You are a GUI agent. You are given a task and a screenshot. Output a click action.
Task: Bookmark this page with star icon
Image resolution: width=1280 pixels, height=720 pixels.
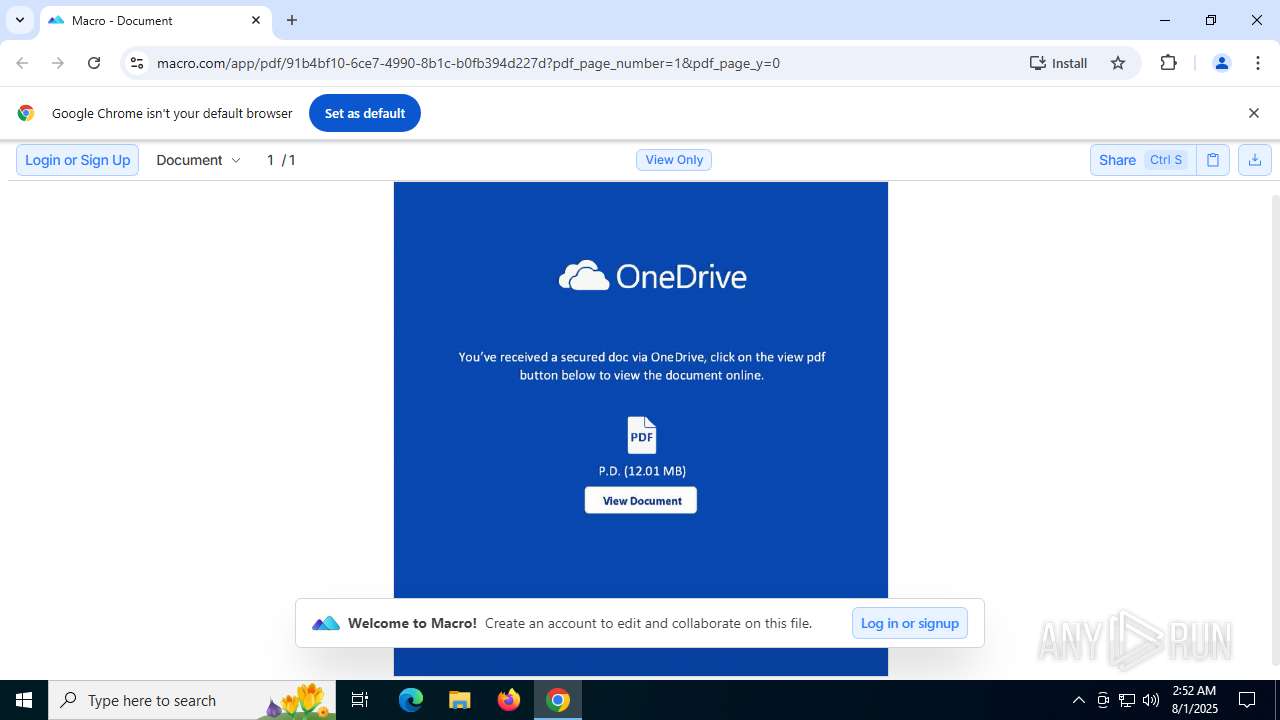(x=1118, y=63)
